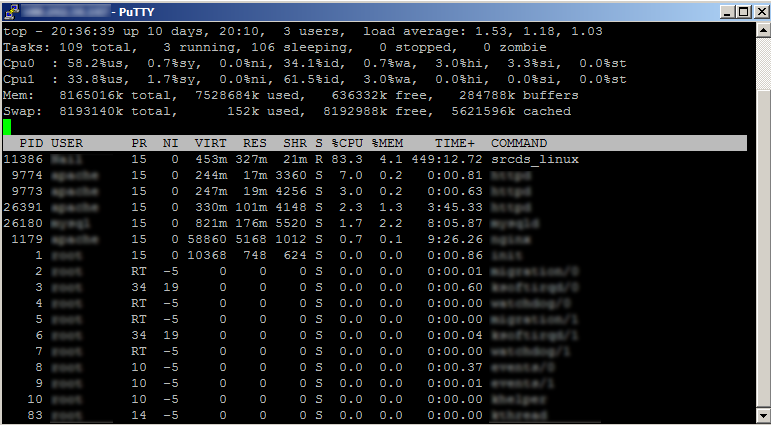Click the Cpu0 58.2%us value

[x=95, y=63]
